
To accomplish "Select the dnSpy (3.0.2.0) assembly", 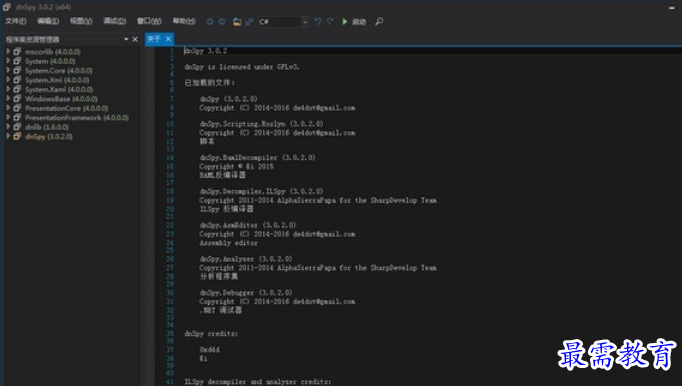I will coord(49,136).
